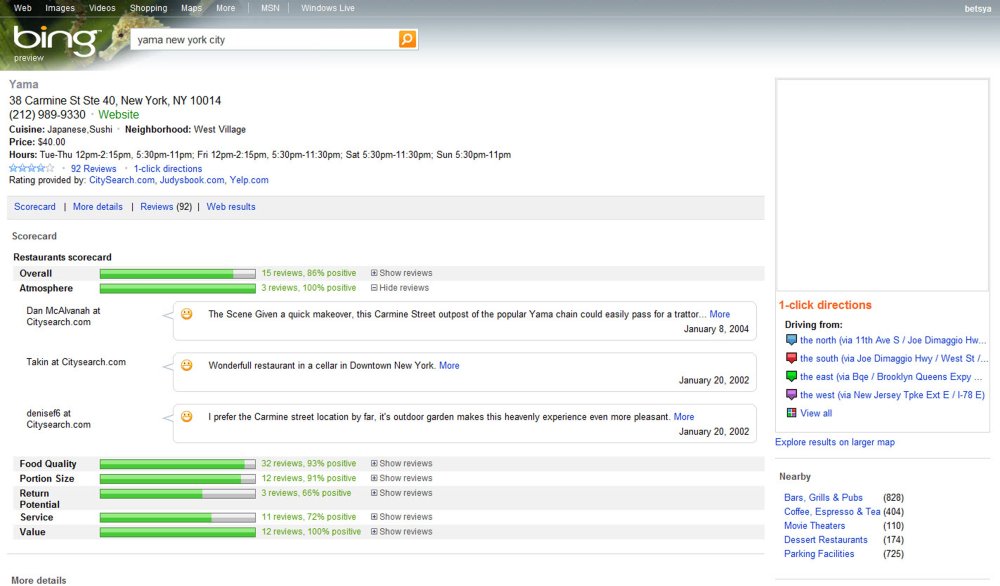
Task: Click the blue north directions marker icon
Action: point(791,340)
